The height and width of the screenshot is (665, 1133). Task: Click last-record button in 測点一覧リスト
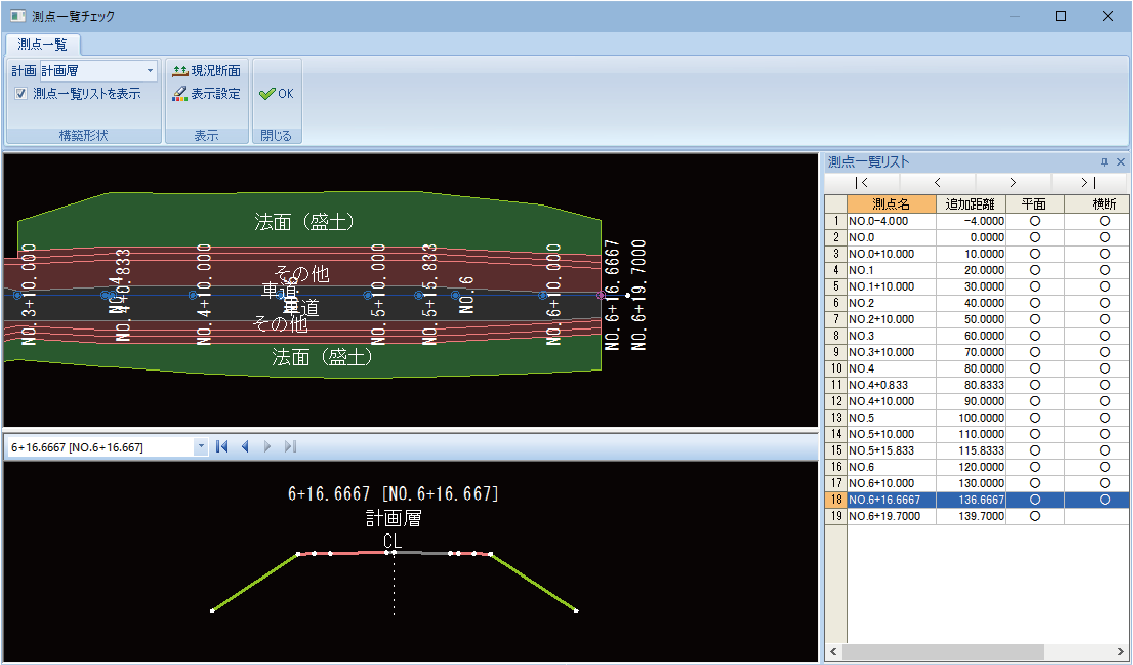1089,183
